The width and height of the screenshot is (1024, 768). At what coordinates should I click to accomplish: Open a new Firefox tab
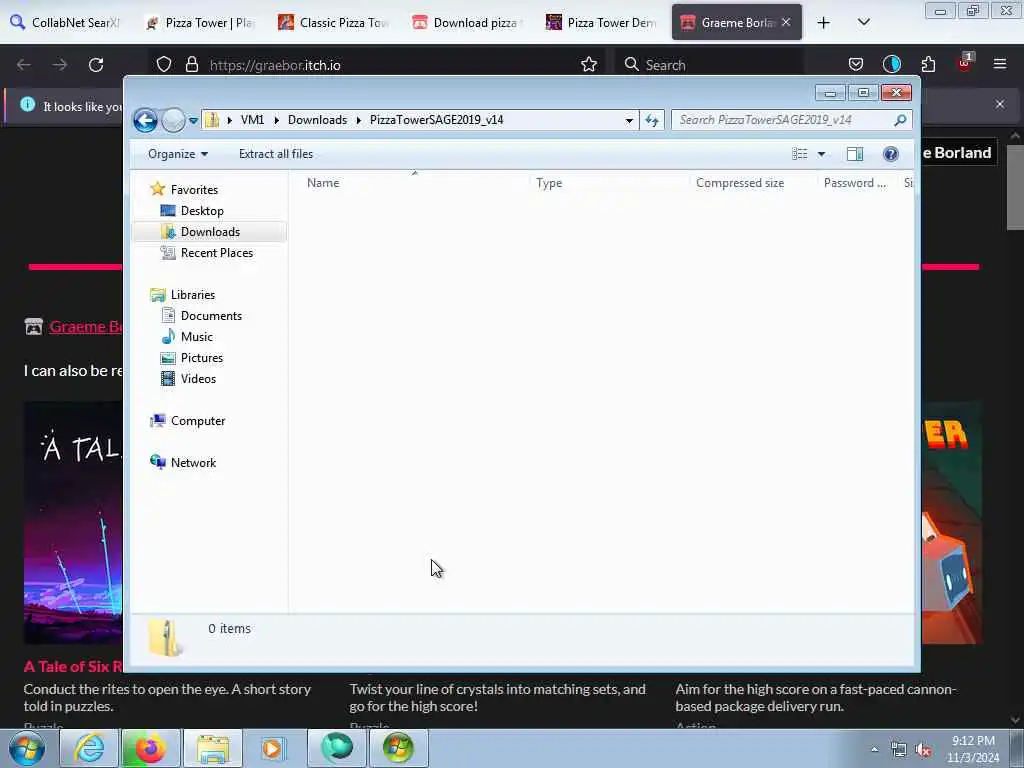[x=824, y=23]
